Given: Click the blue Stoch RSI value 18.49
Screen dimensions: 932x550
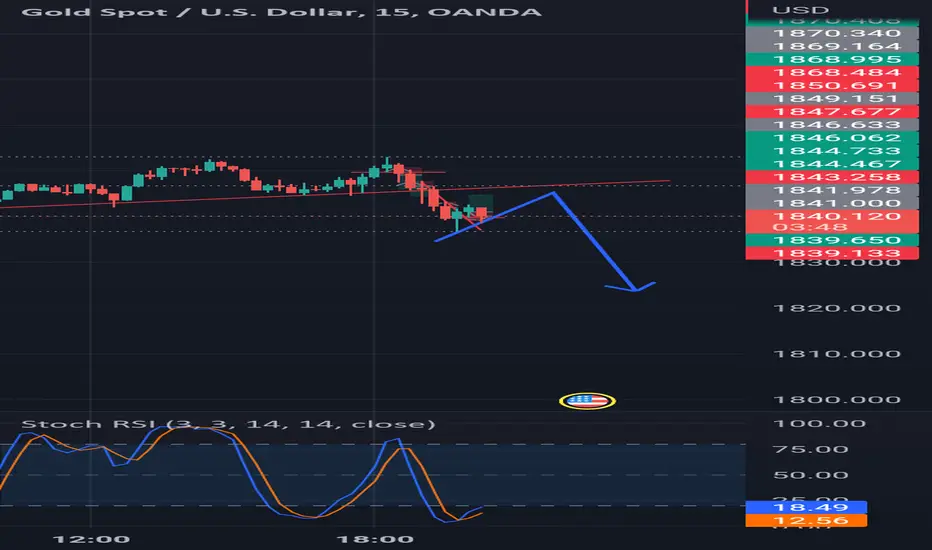Looking at the screenshot, I should click(807, 507).
